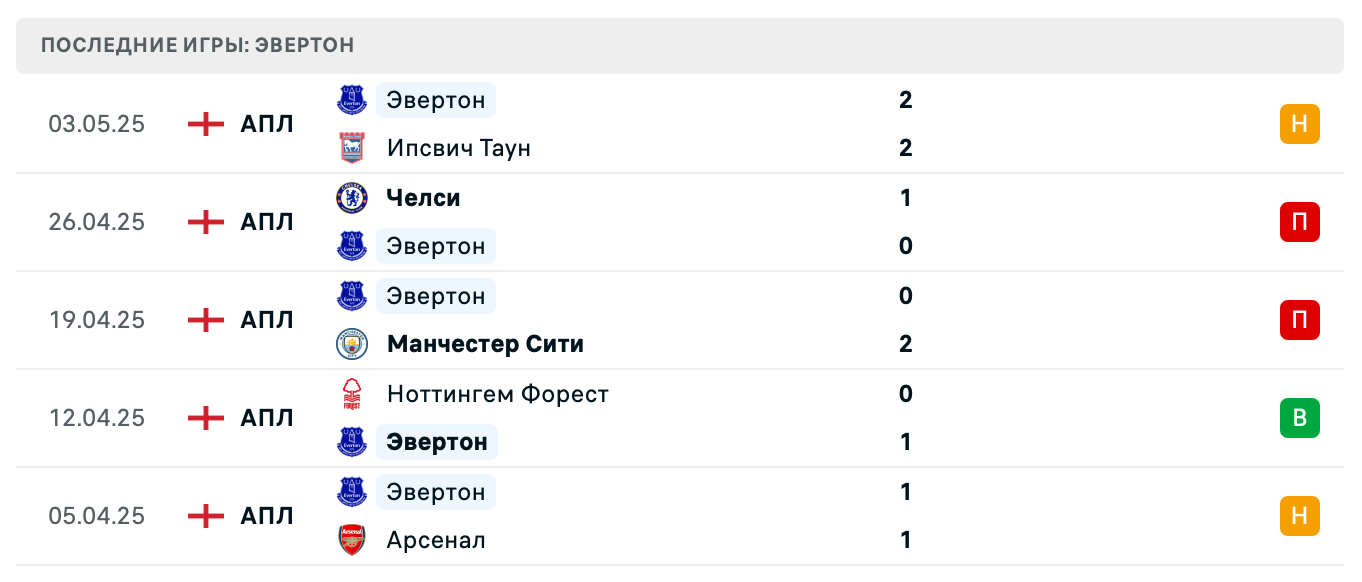Click the green В badge for the Forest match
The width and height of the screenshot is (1362, 582).
tap(1300, 418)
